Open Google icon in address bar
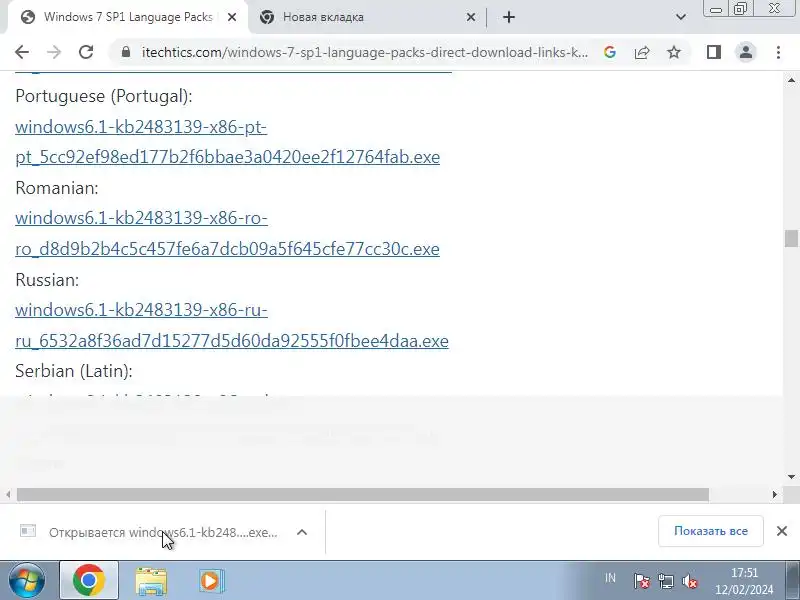The image size is (800, 600). (610, 52)
